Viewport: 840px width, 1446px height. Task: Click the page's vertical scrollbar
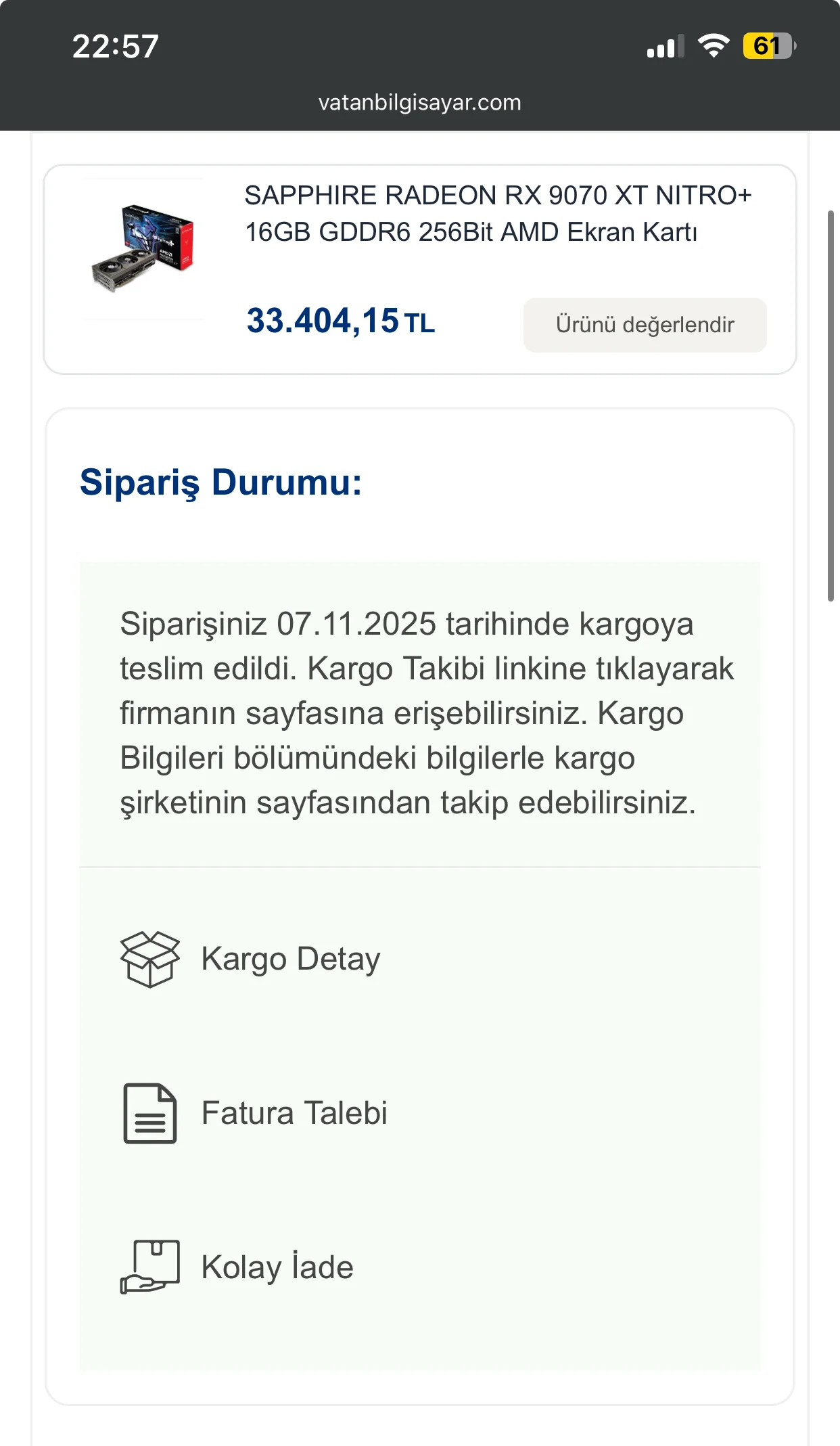click(x=831, y=406)
